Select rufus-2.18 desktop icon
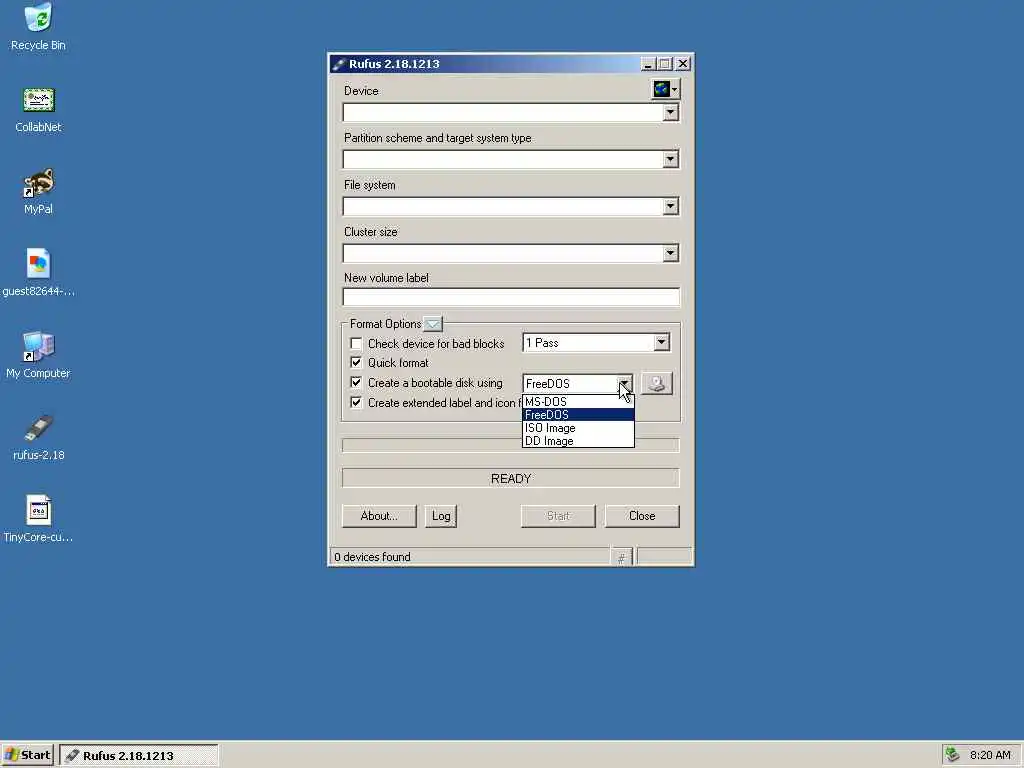 click(x=38, y=438)
